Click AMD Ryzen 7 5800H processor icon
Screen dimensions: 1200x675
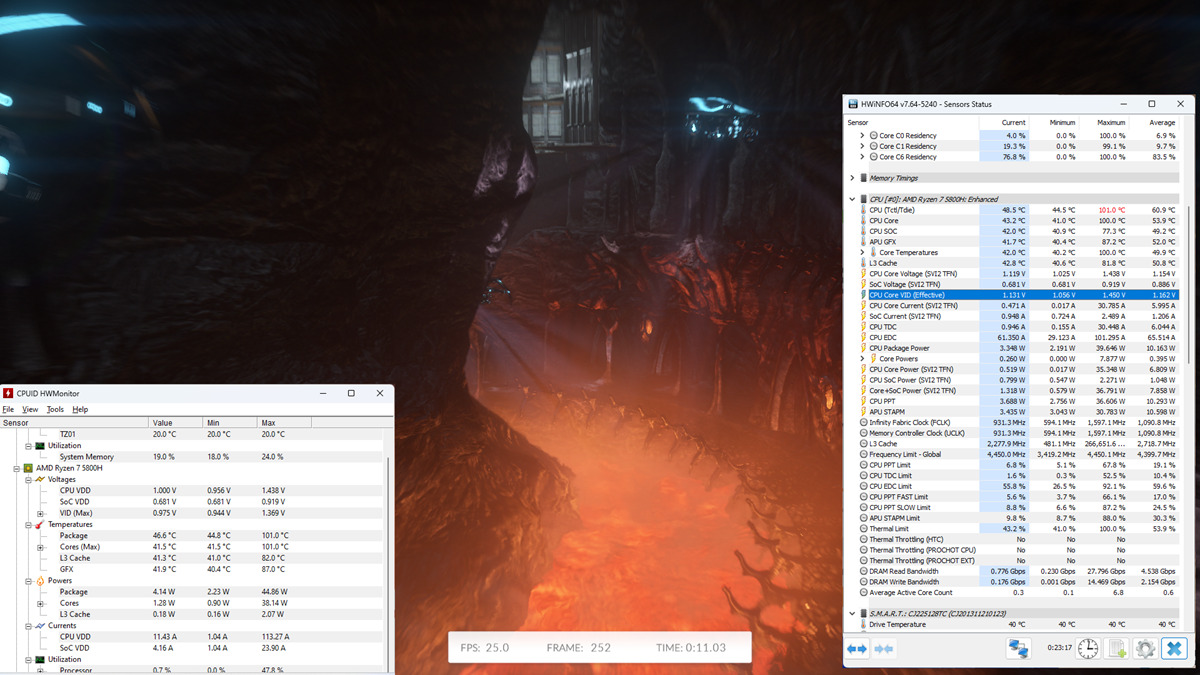pyautogui.click(x=28, y=468)
